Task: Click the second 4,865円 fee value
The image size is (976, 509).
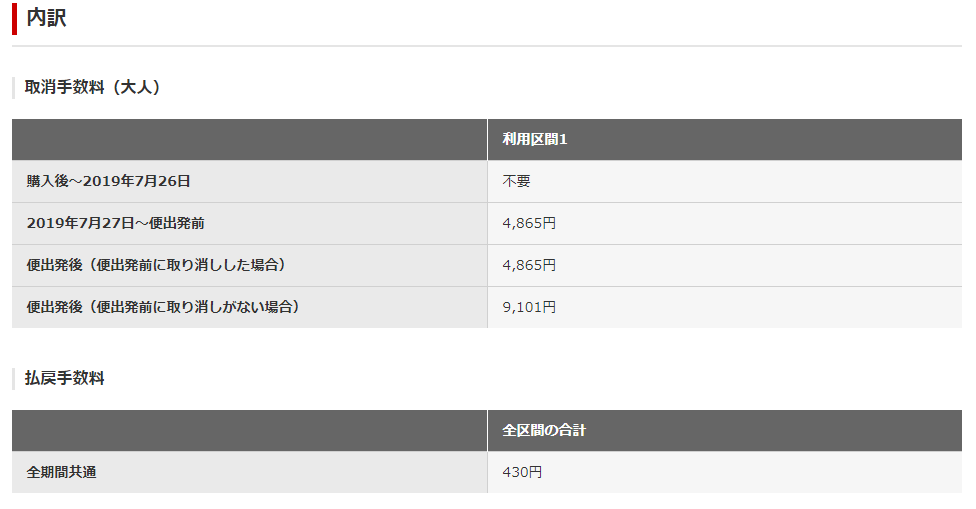Action: pos(529,265)
